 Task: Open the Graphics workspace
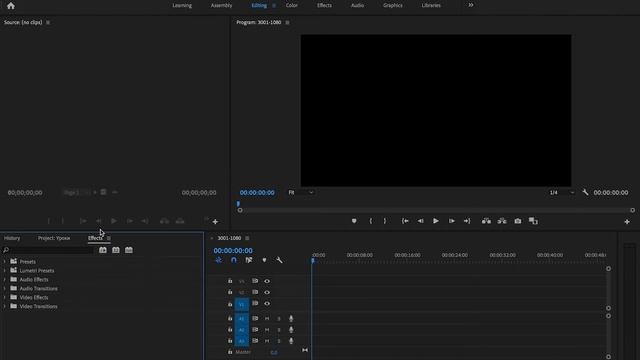click(393, 5)
